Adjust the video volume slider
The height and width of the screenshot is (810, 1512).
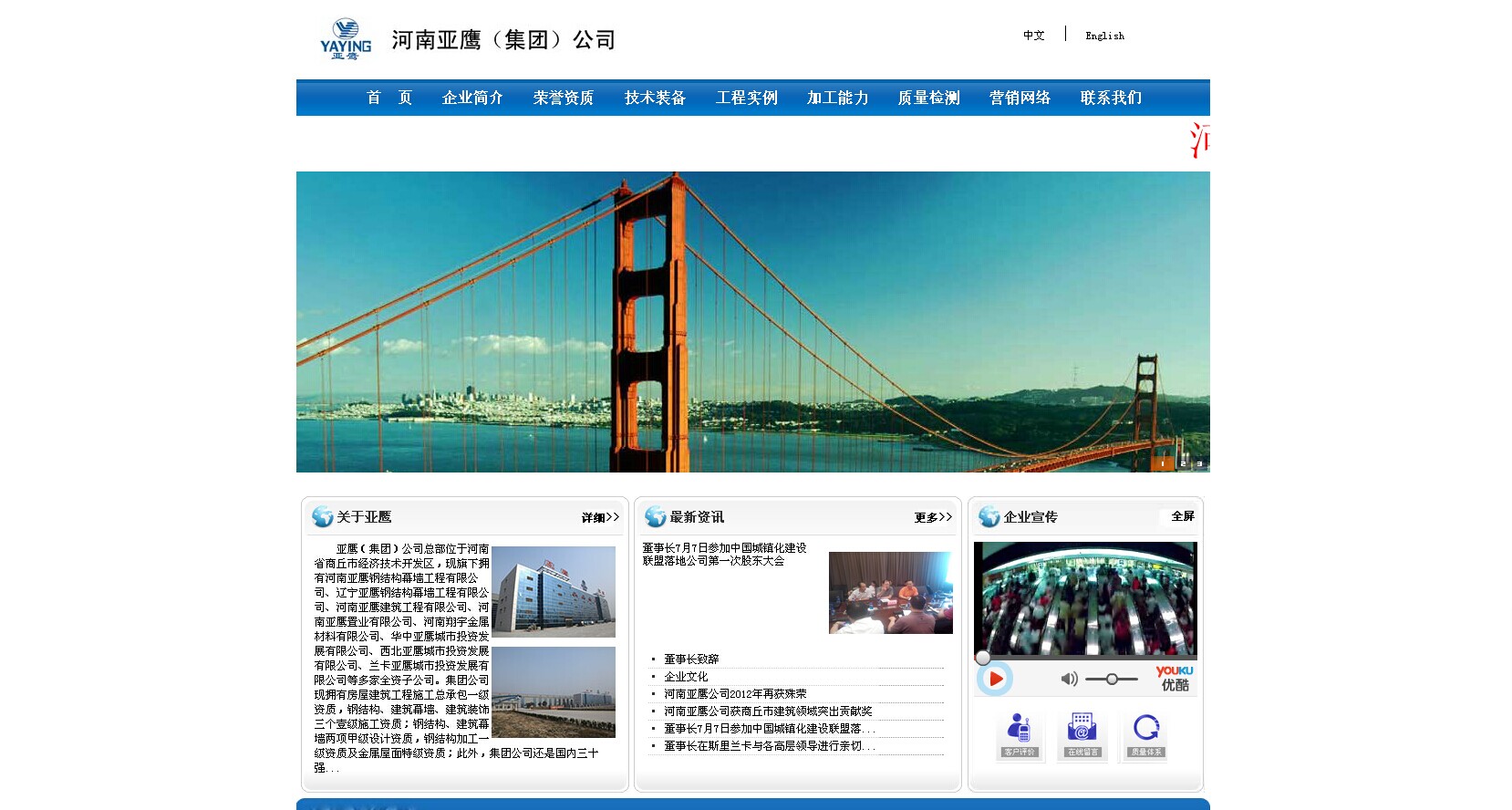pyautogui.click(x=1111, y=679)
